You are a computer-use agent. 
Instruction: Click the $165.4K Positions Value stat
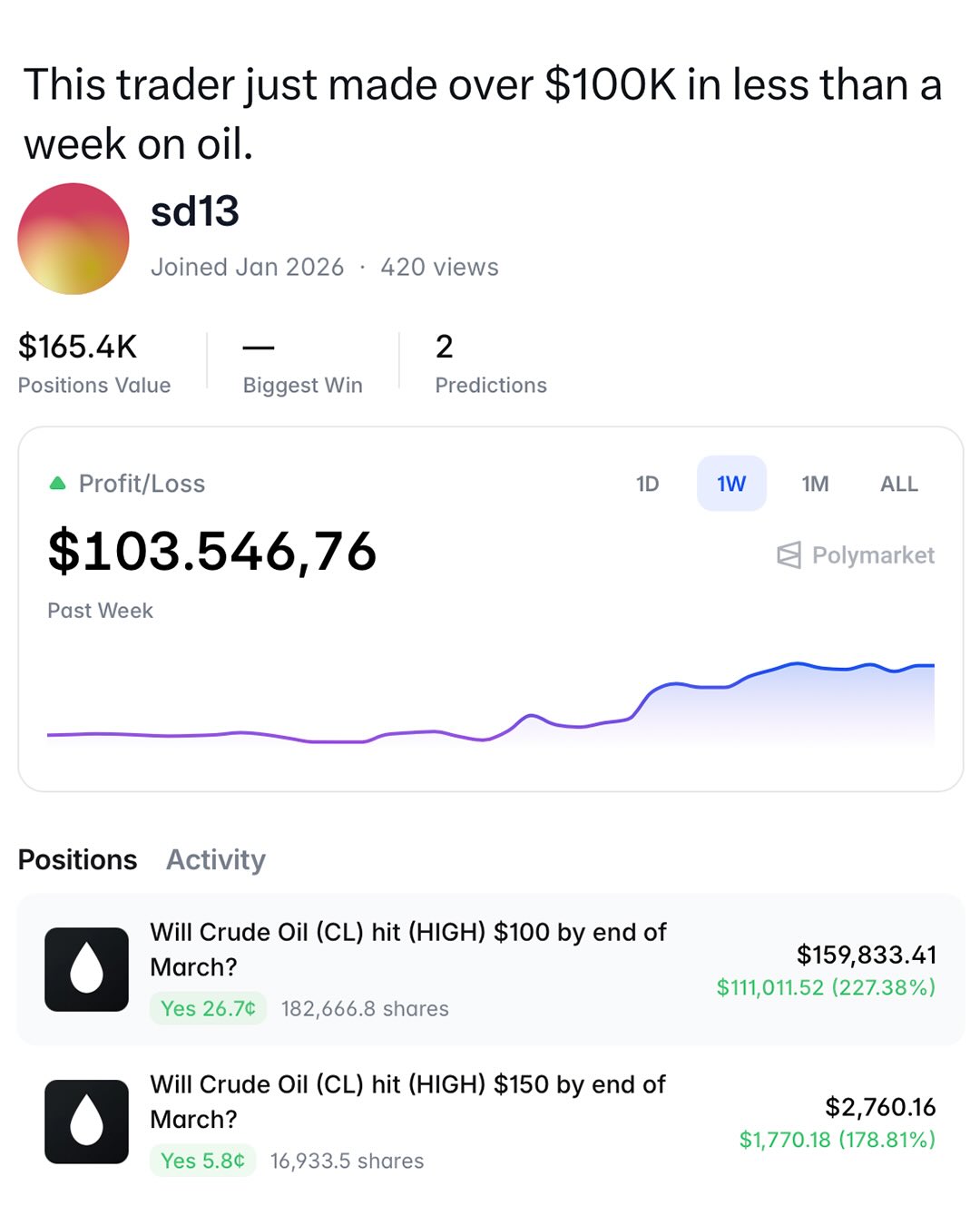tap(78, 347)
